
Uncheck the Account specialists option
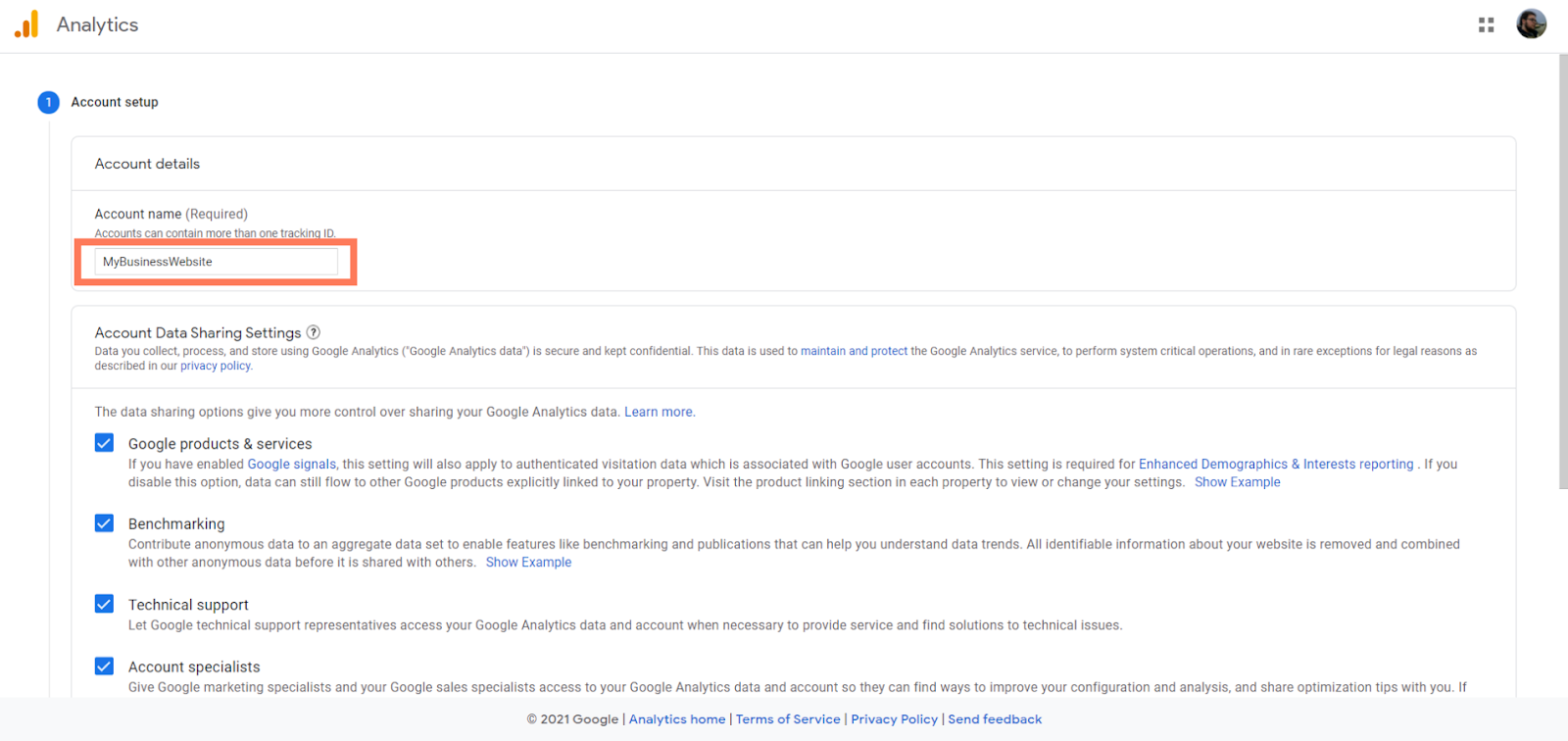[104, 667]
